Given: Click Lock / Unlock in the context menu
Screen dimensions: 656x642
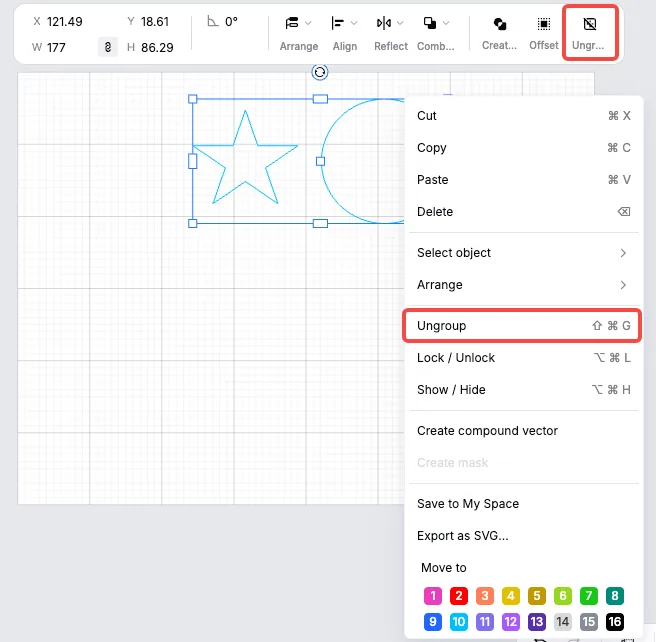Looking at the screenshot, I should point(522,358).
